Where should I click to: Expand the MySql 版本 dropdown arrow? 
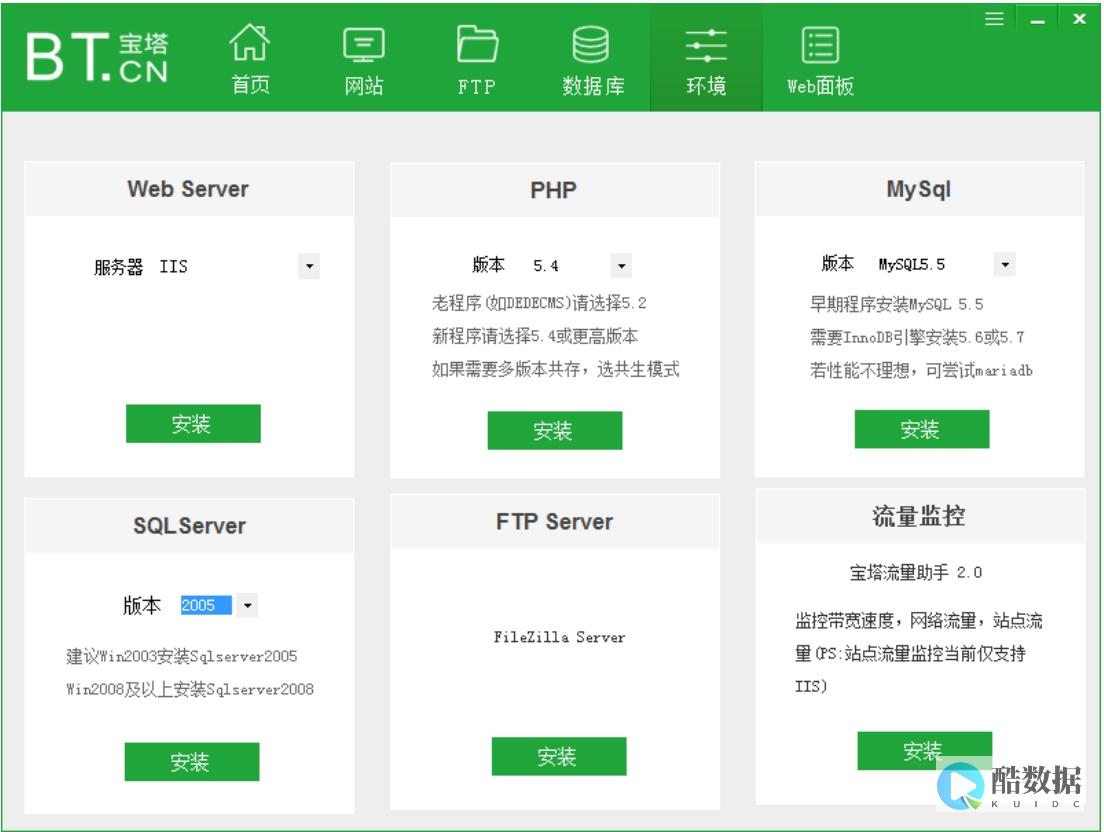point(1005,264)
